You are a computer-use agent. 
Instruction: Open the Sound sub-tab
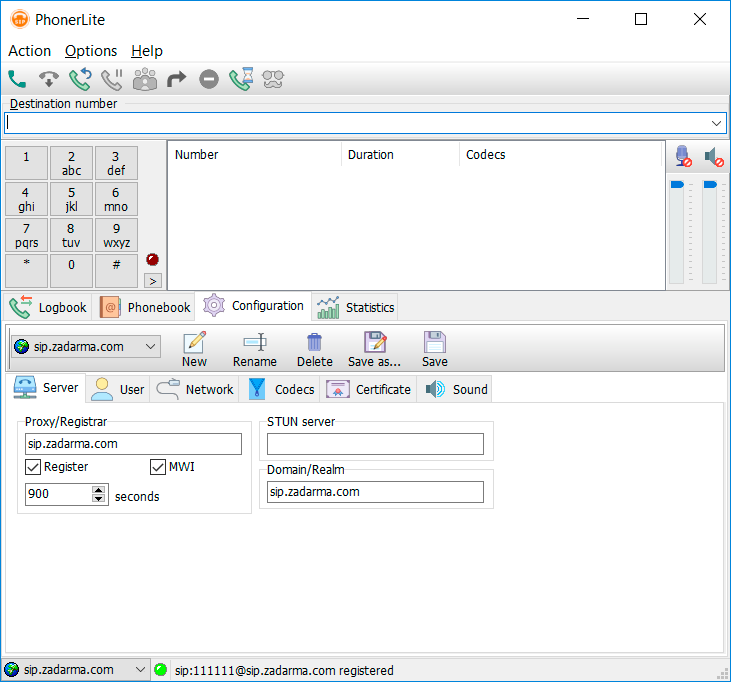pyautogui.click(x=455, y=389)
